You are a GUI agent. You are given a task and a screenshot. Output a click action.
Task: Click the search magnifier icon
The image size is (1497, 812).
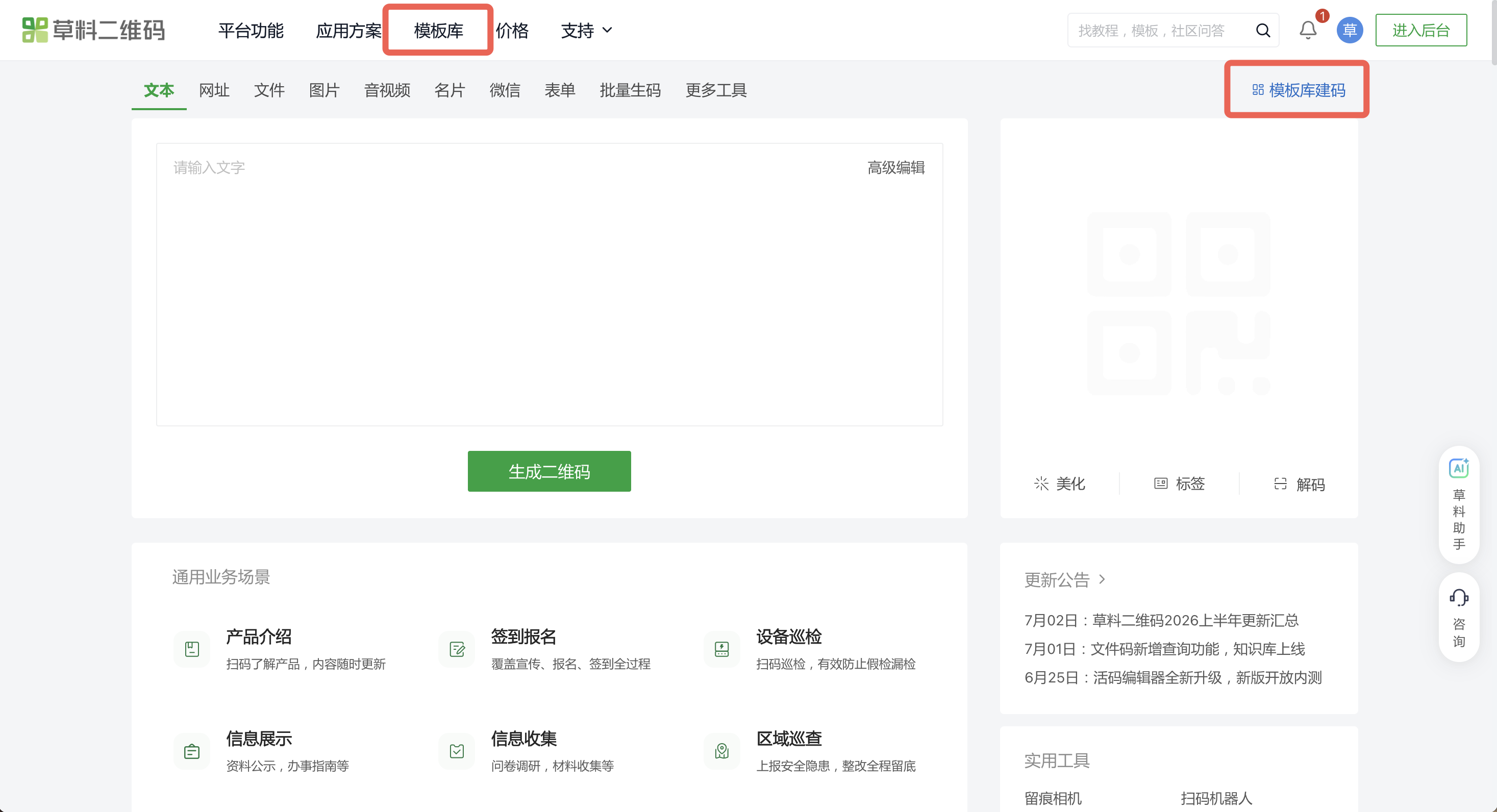pyautogui.click(x=1263, y=30)
